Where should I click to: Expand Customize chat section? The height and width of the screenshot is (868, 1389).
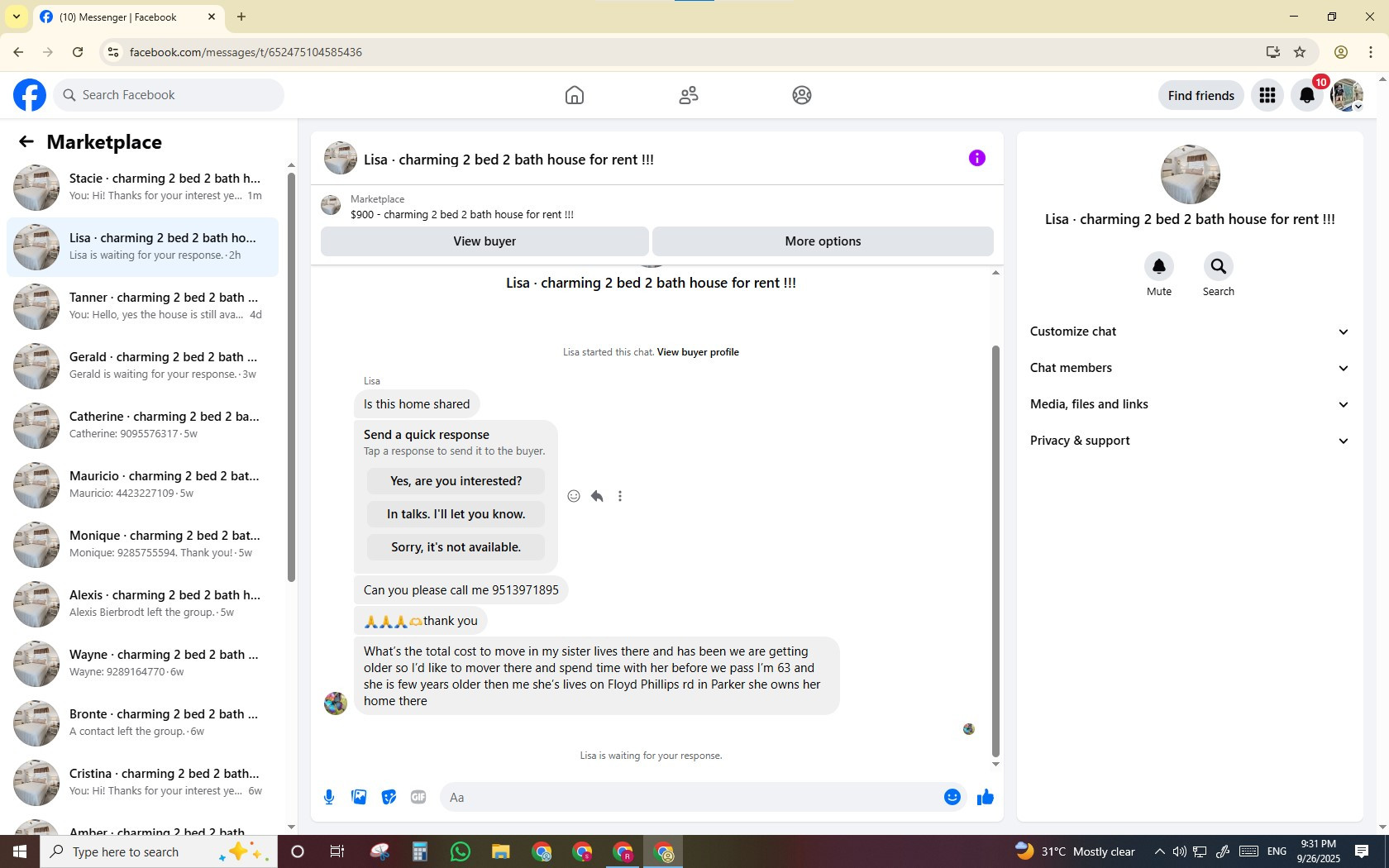[x=1189, y=331]
